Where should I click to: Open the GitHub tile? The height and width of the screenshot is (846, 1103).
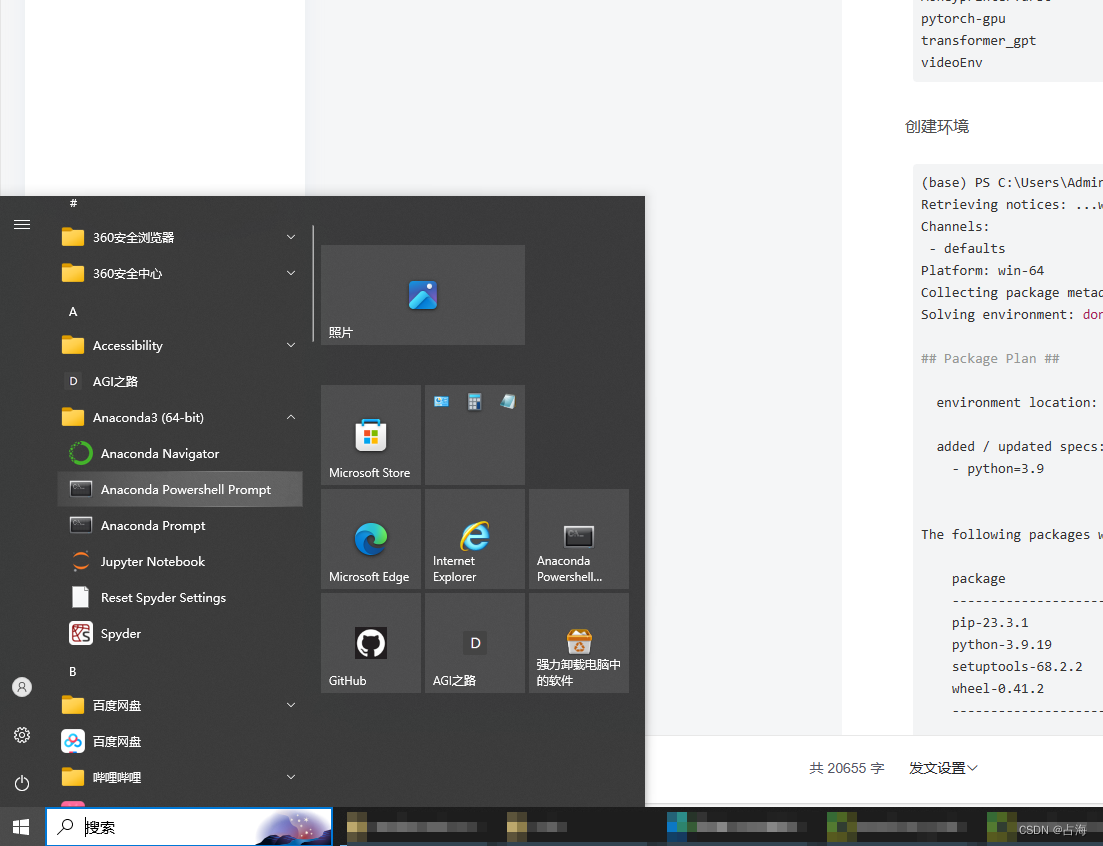[x=371, y=643]
